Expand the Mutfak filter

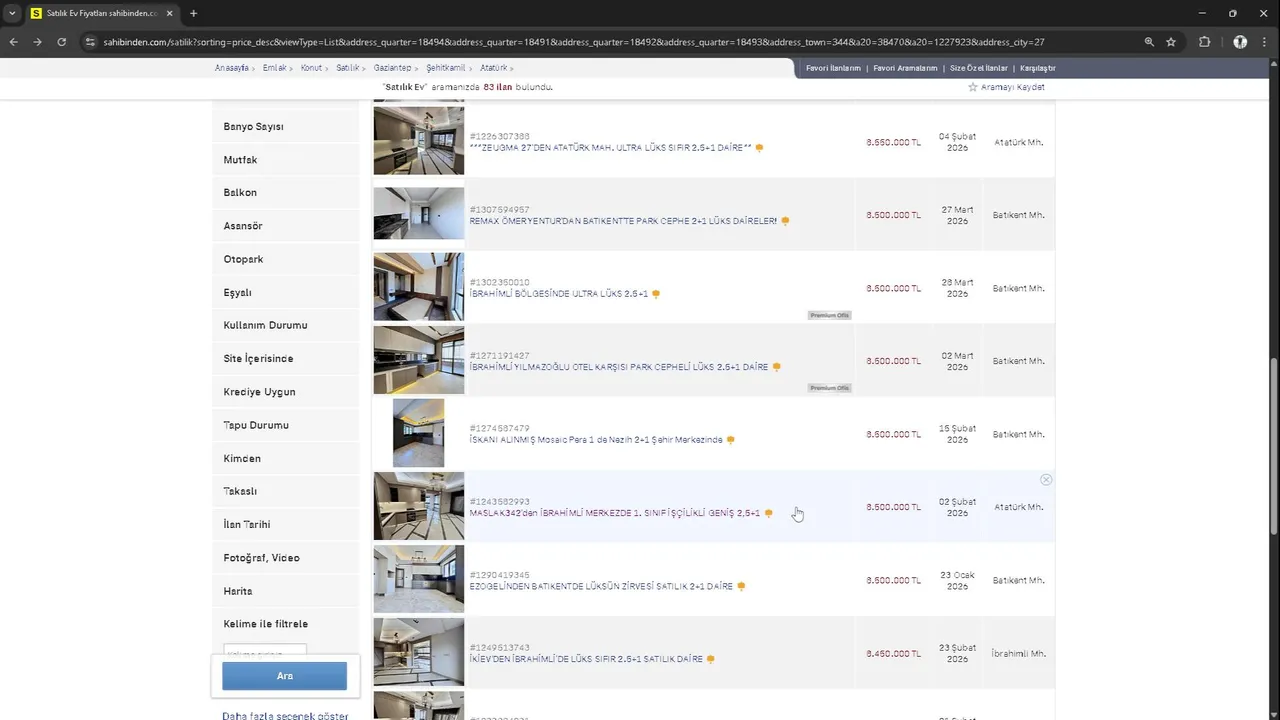pos(284,160)
